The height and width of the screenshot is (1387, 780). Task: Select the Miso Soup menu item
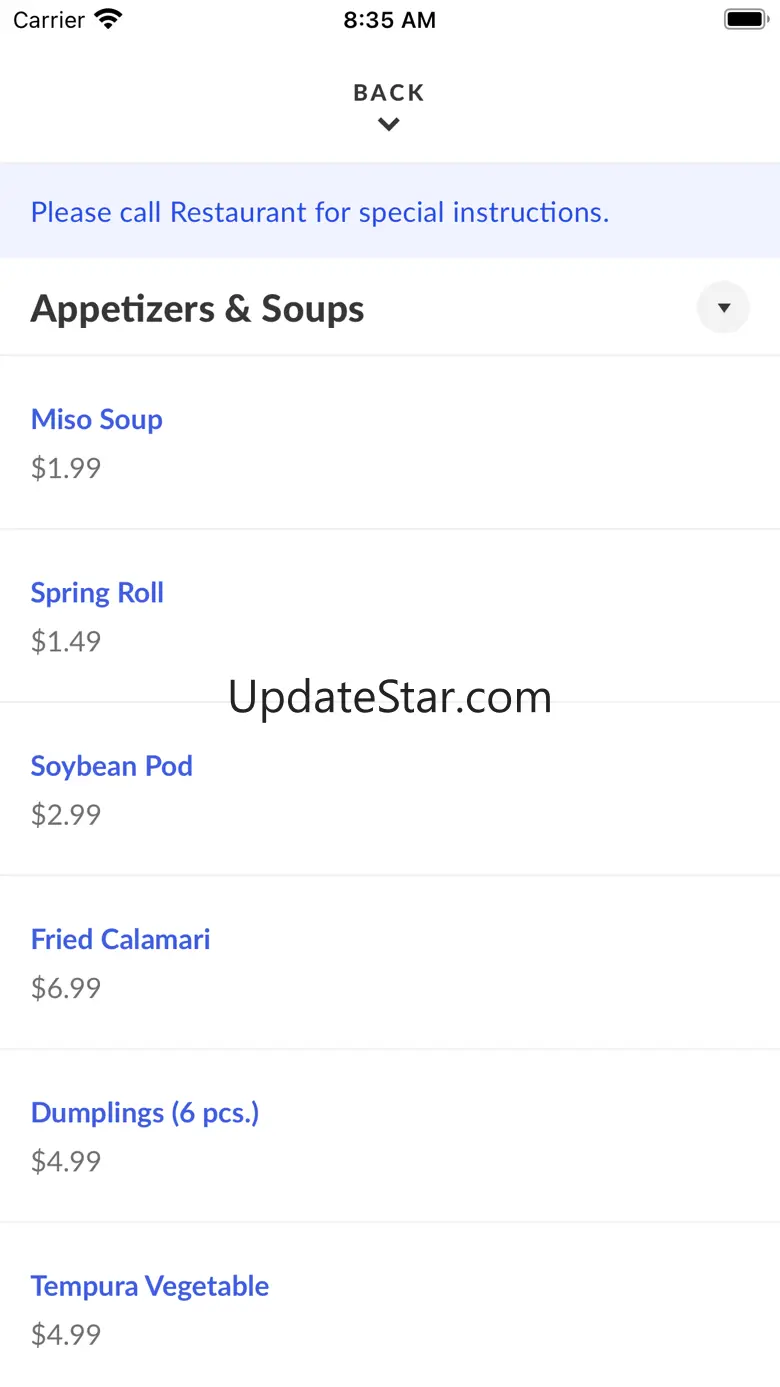(x=97, y=420)
